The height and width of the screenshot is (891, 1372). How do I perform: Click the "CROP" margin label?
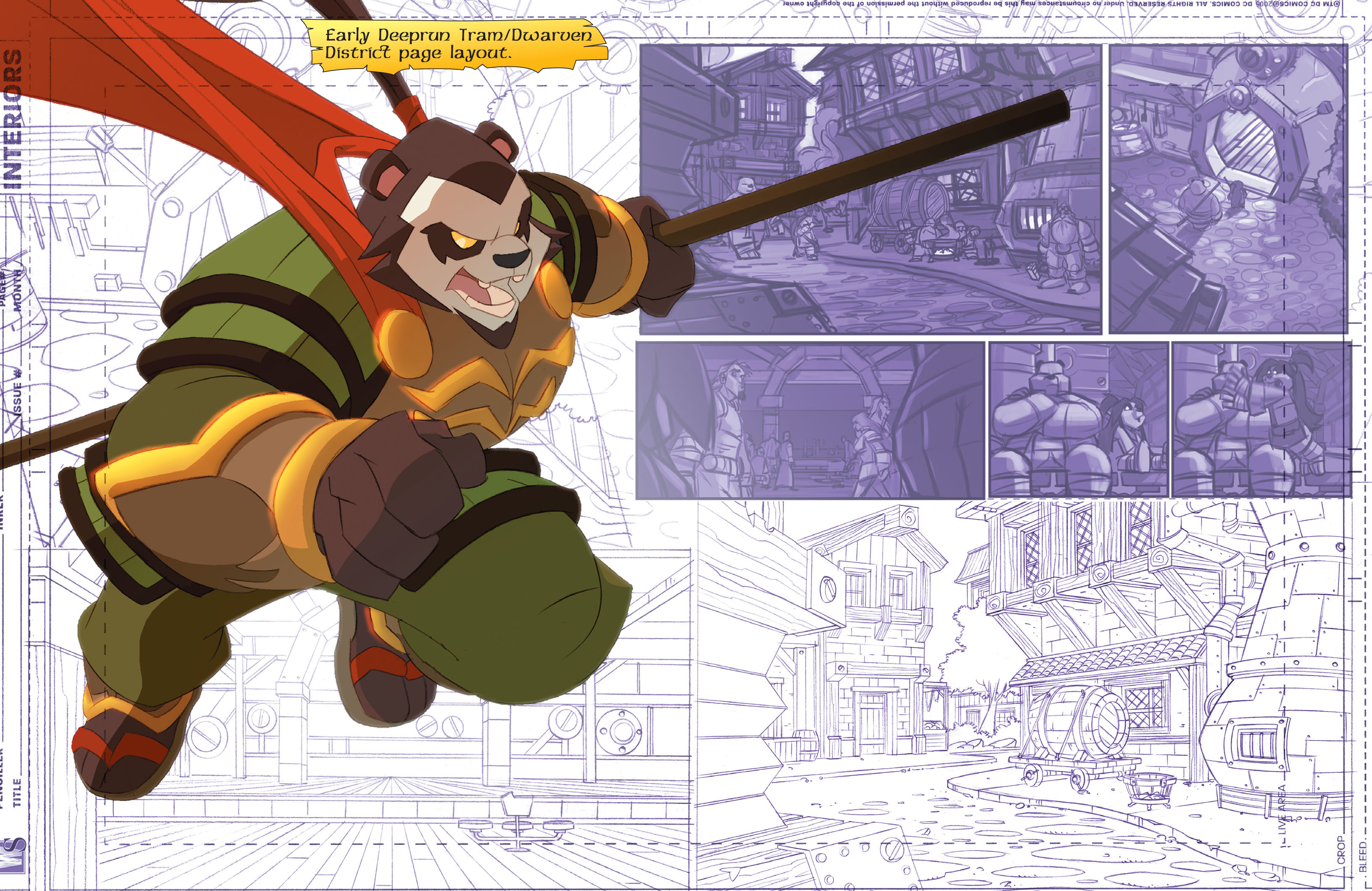tap(1340, 850)
